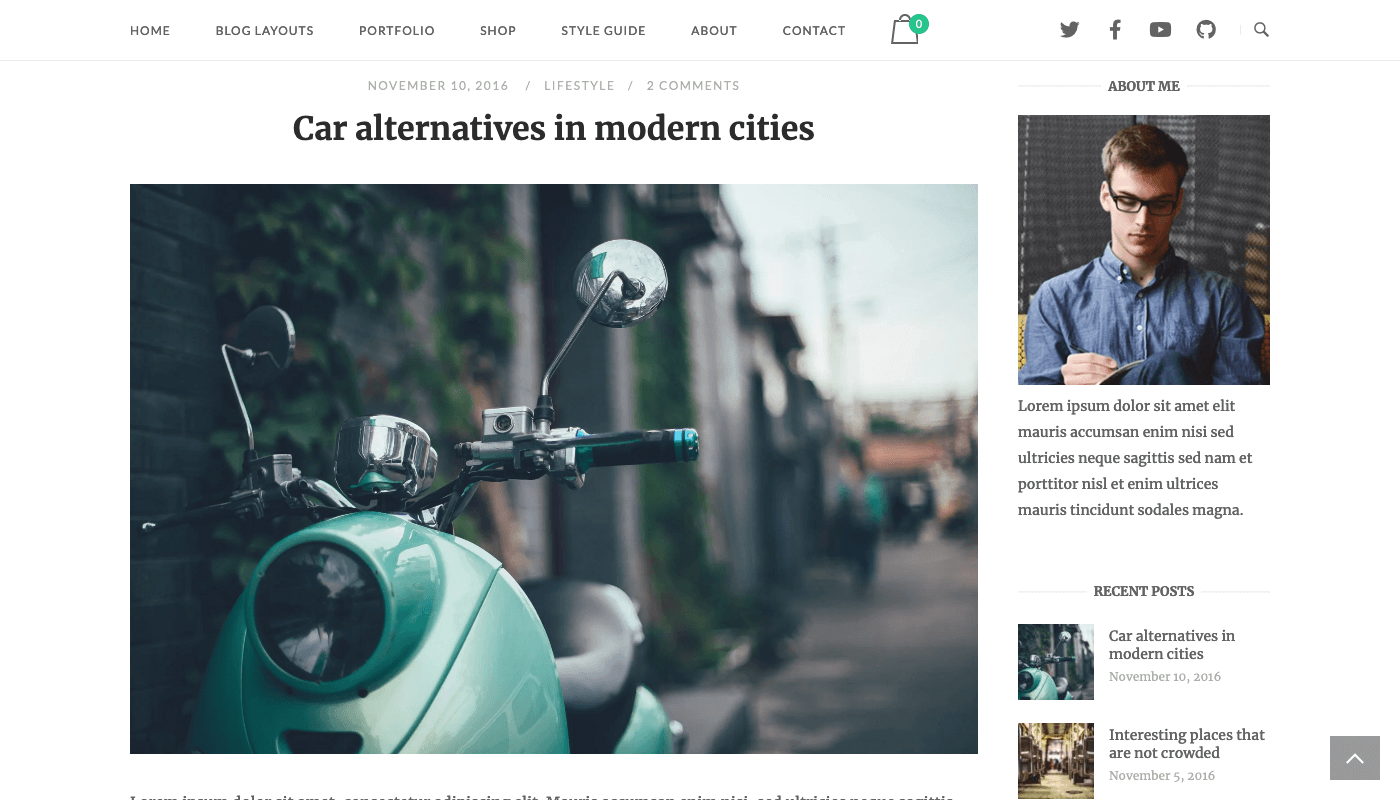Screen dimensions: 1400x800
Task: Open the Facebook page icon
Action: pos(1115,30)
